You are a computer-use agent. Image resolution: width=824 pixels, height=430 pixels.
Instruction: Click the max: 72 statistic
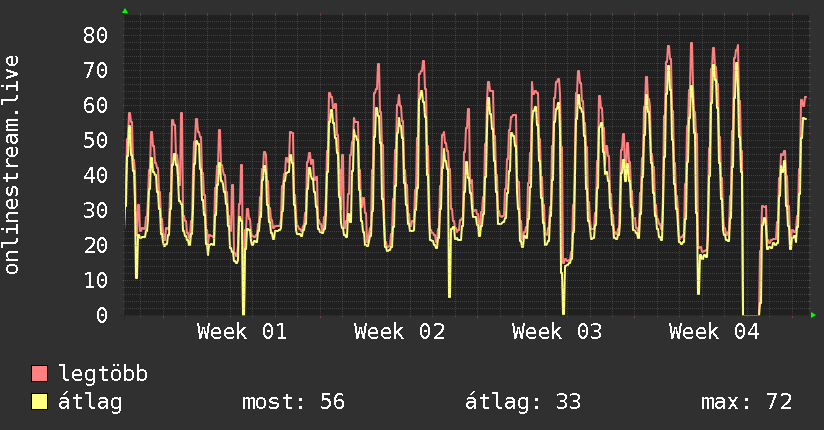coord(746,402)
